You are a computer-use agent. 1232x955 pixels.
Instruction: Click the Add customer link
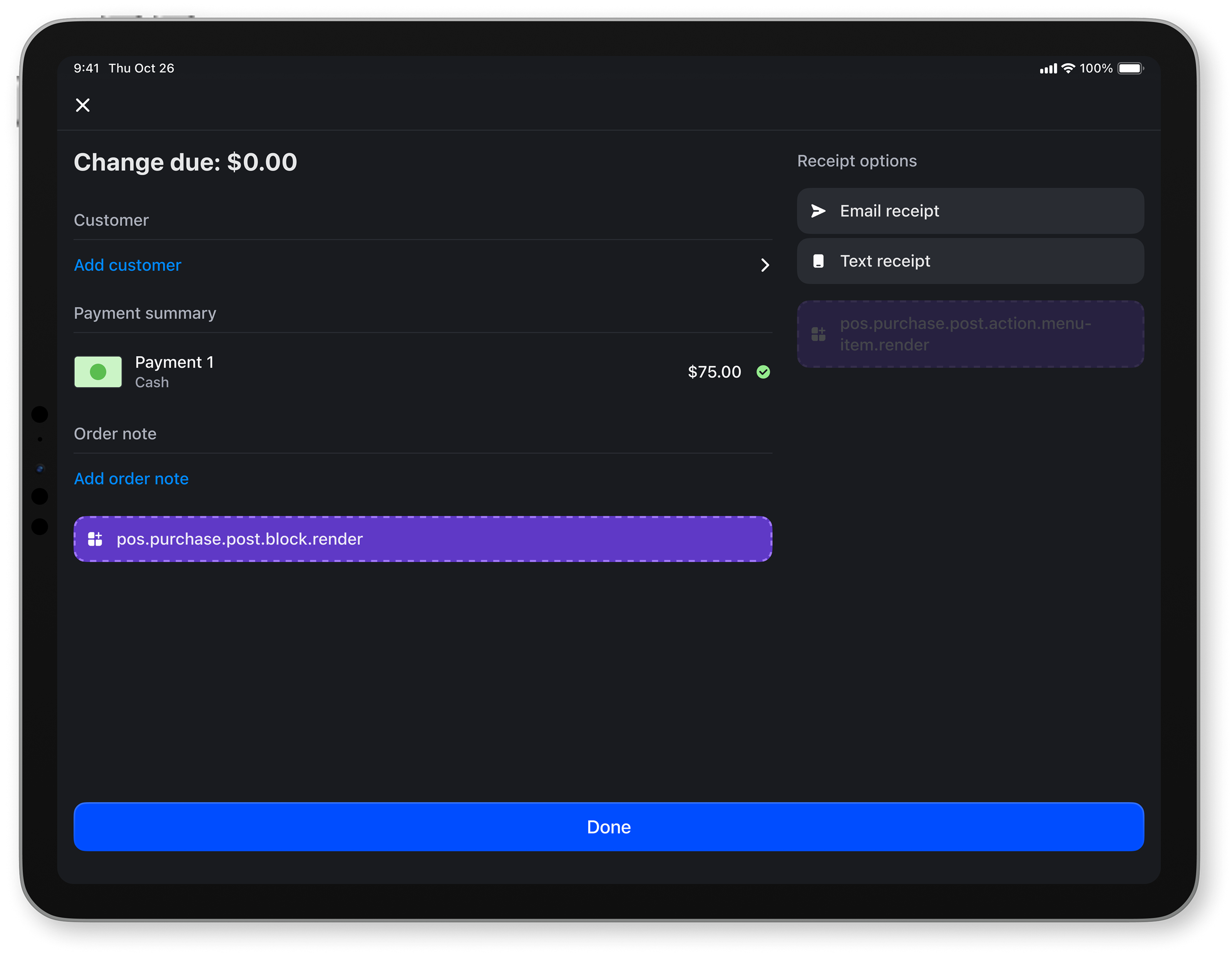[x=127, y=265]
